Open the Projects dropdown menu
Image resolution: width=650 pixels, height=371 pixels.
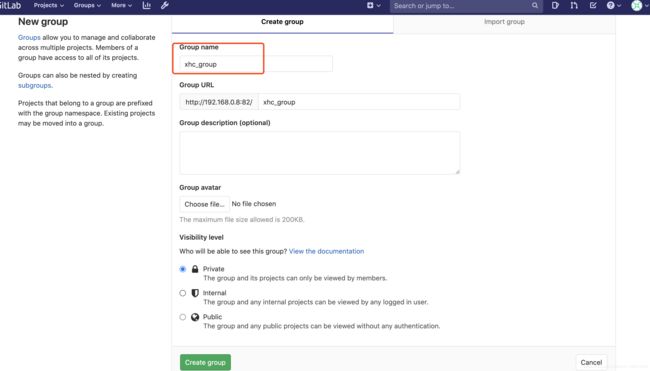pyautogui.click(x=49, y=5)
